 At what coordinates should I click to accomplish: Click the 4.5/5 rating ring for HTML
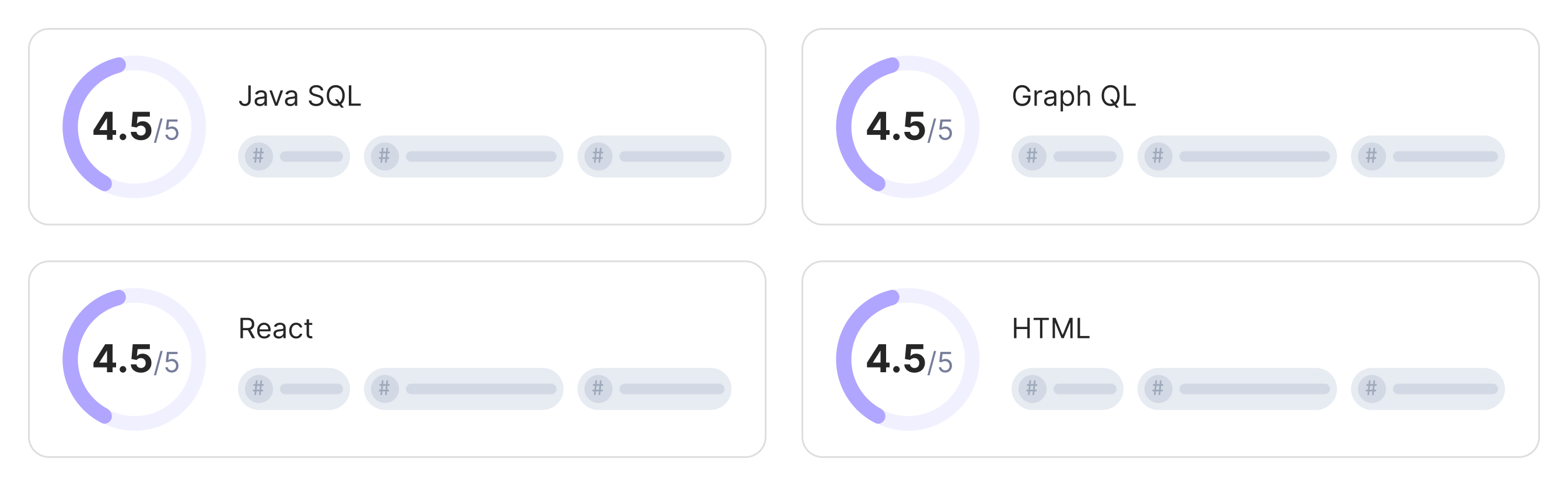click(908, 359)
